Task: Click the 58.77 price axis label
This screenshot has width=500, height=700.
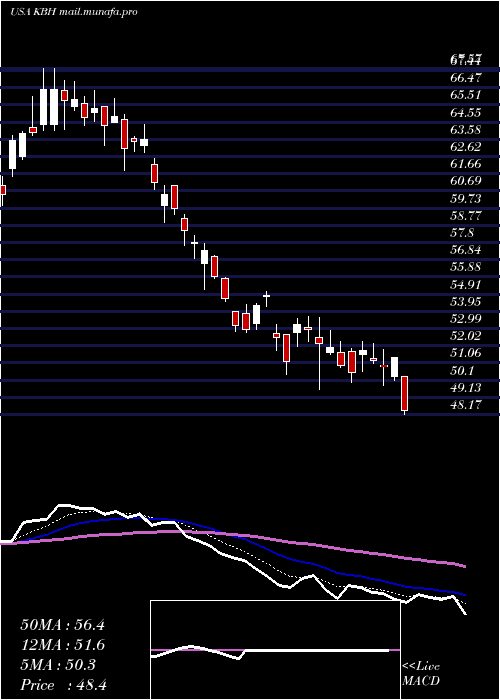Action: pos(465,216)
